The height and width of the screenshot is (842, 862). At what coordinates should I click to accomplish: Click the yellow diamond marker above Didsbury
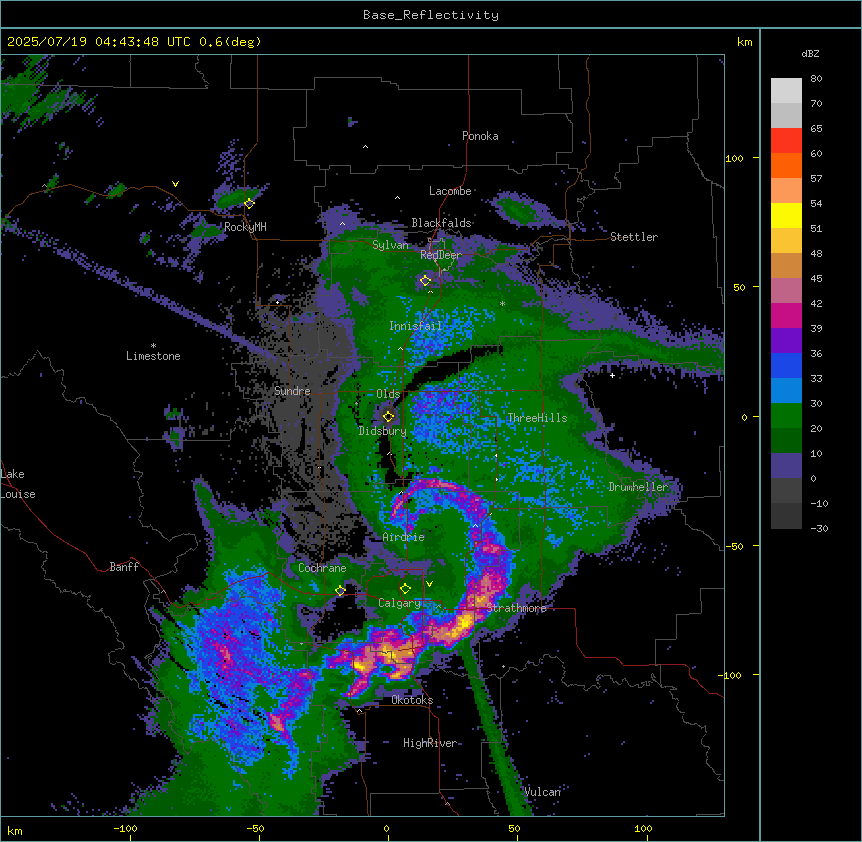pyautogui.click(x=389, y=416)
